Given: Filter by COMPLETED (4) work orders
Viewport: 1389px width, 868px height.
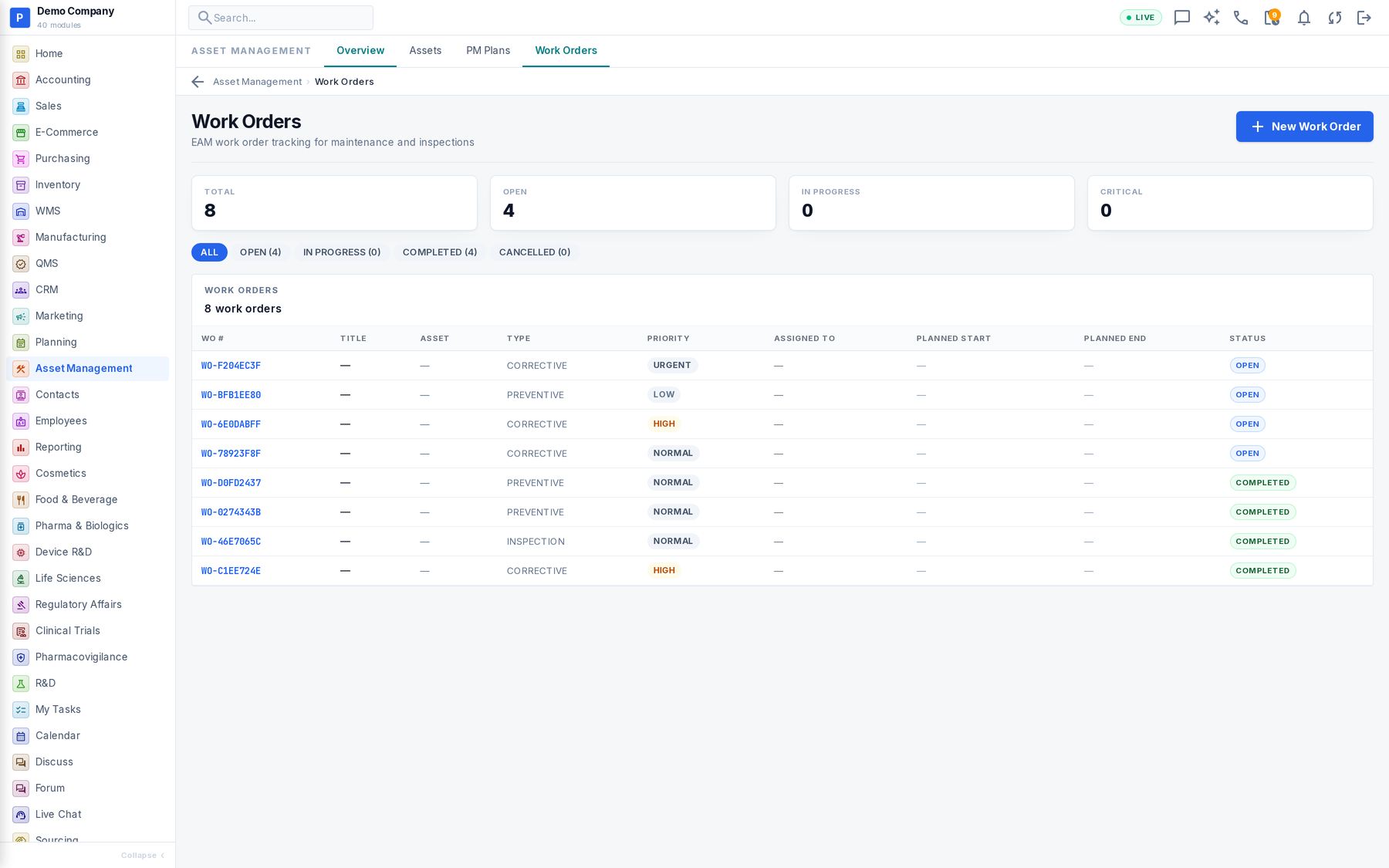Looking at the screenshot, I should (440, 252).
